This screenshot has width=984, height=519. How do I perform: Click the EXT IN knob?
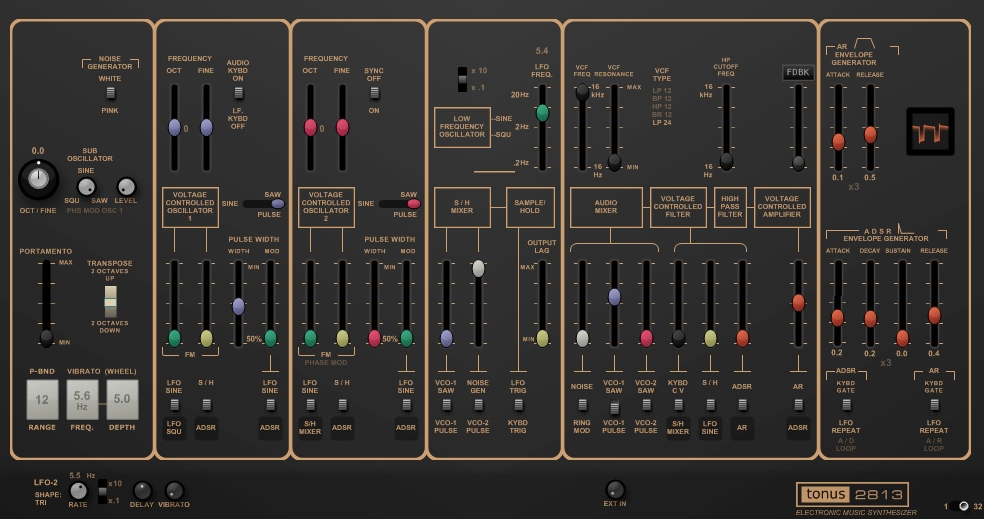[x=615, y=489]
